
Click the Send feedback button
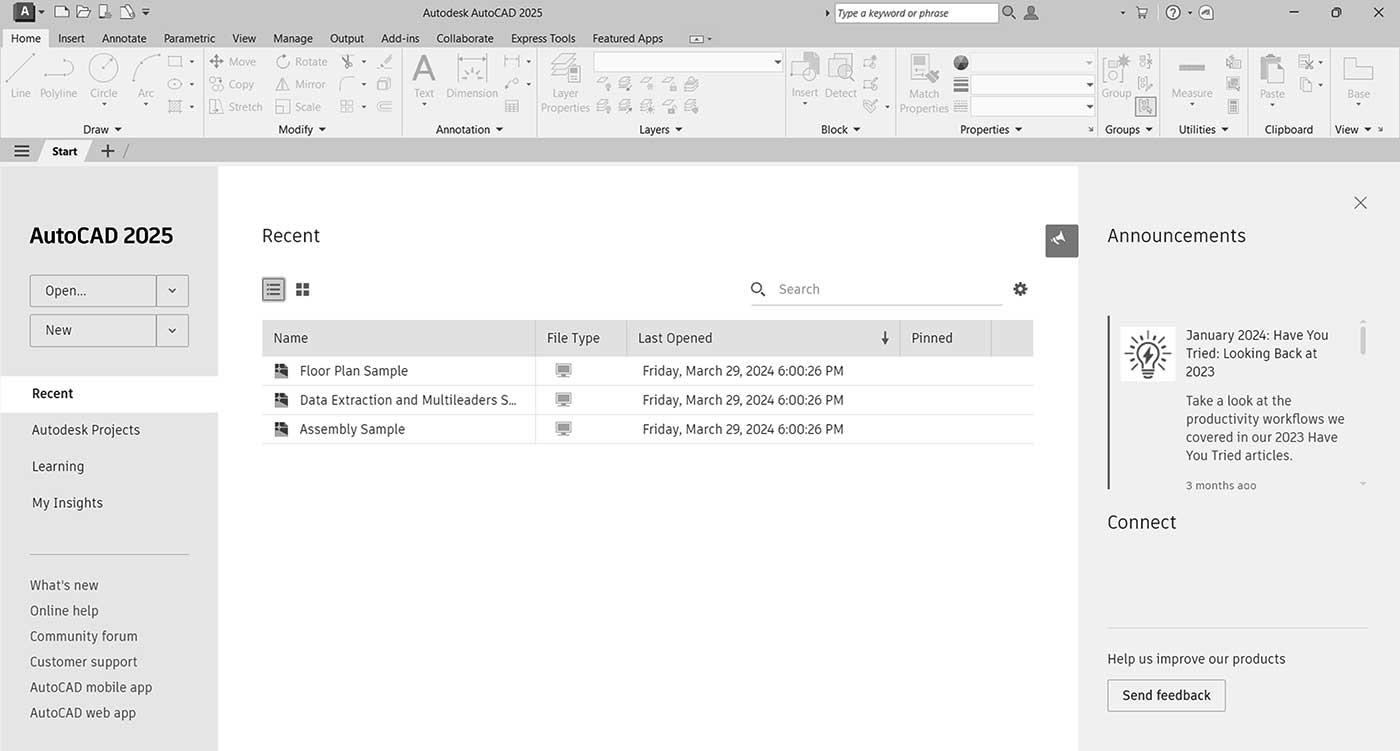[x=1166, y=695]
